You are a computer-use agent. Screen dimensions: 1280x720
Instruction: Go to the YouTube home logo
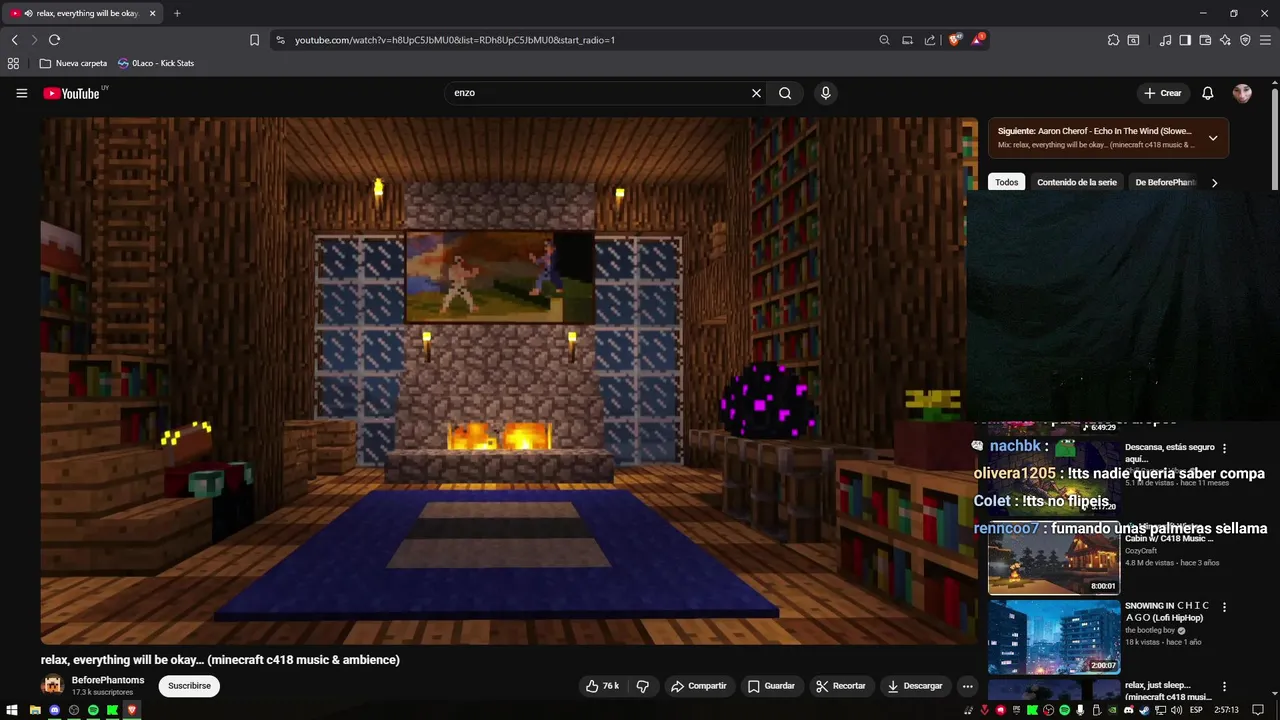pyautogui.click(x=72, y=93)
